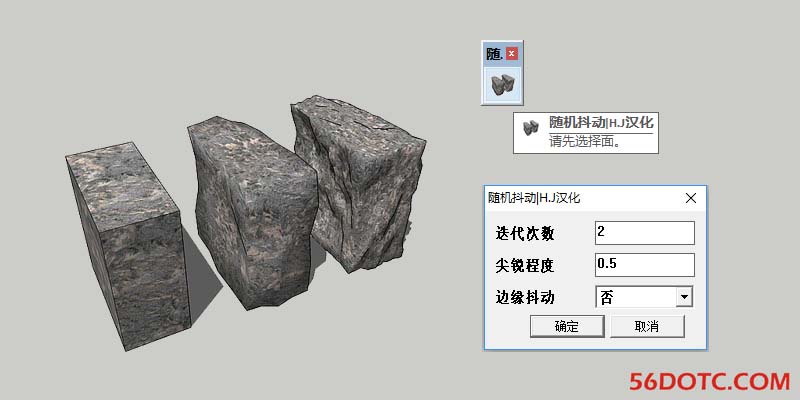Open the 边缘抖动 combo box showing 否
This screenshot has width=800, height=400.
(x=635, y=297)
